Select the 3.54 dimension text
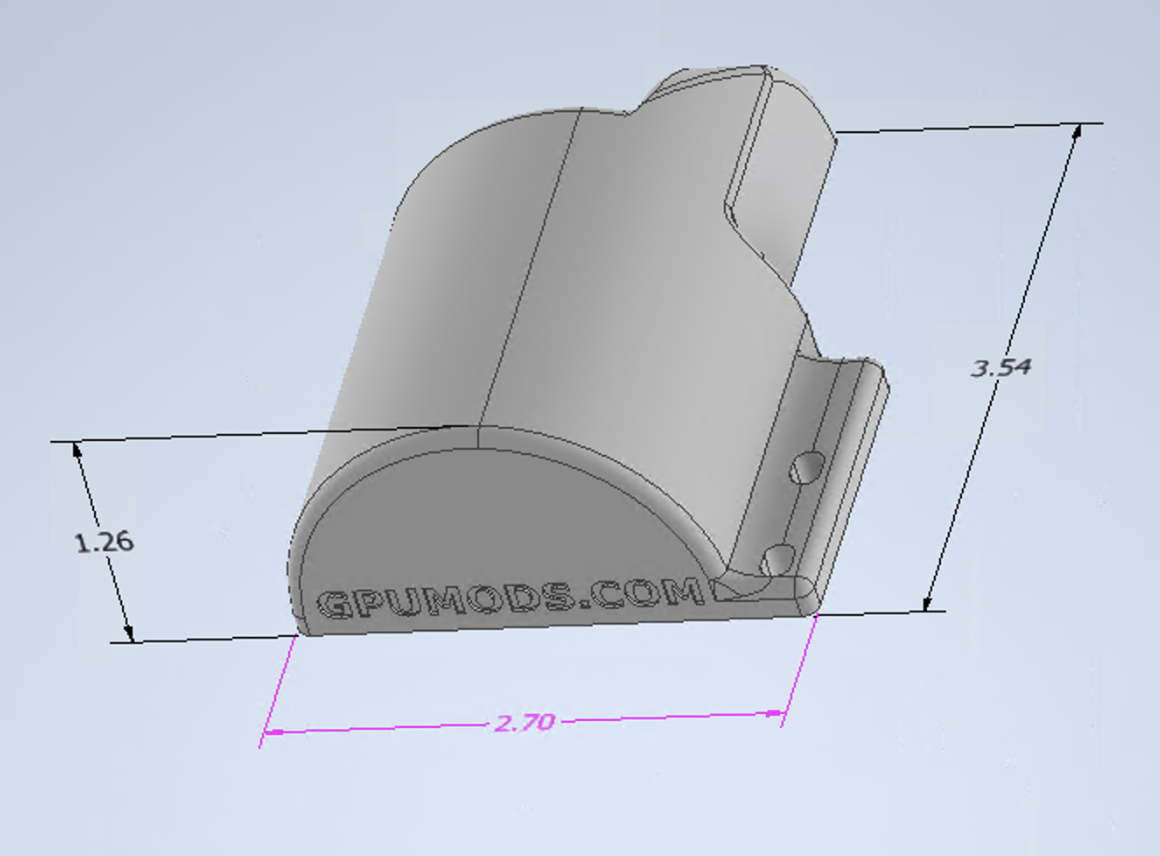Image resolution: width=1160 pixels, height=856 pixels. [x=1001, y=368]
